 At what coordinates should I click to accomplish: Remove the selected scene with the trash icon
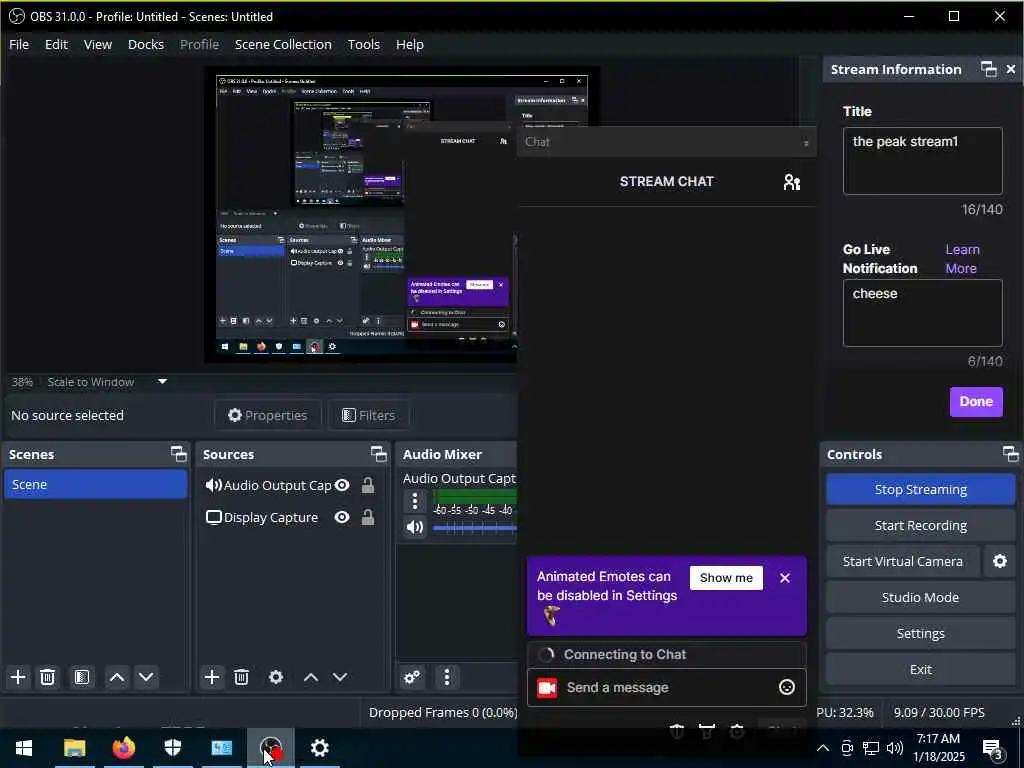[48, 677]
